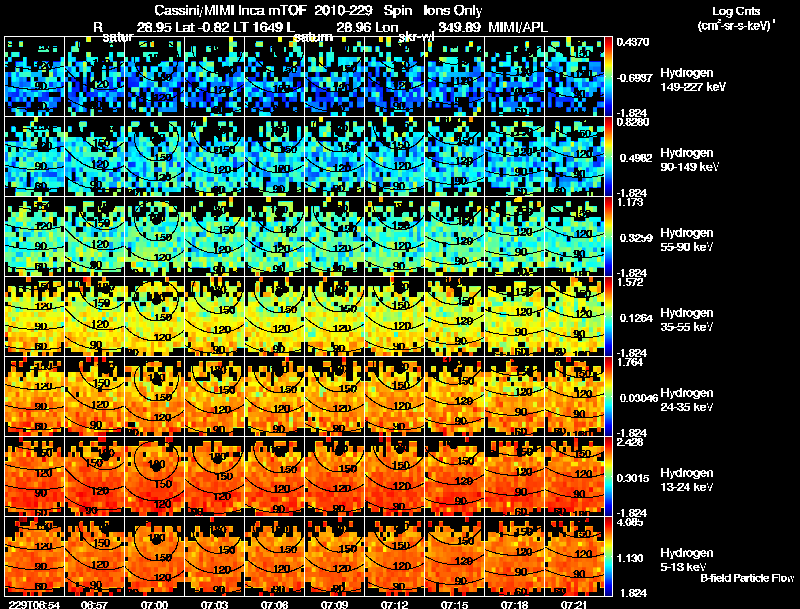Select the colorbar value '0.8280'
The height and width of the screenshot is (609, 800).
tap(633, 122)
